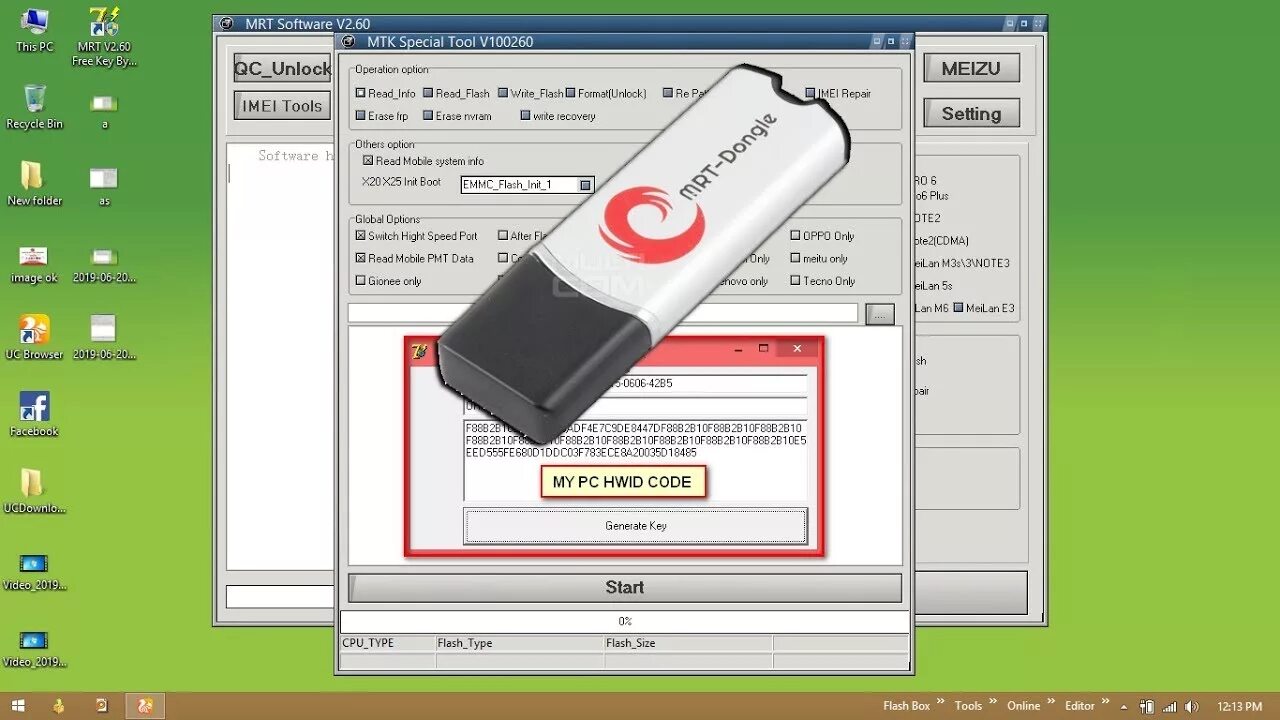Uncheck Switch Hight Speed Port
The width and height of the screenshot is (1280, 720).
pos(361,236)
